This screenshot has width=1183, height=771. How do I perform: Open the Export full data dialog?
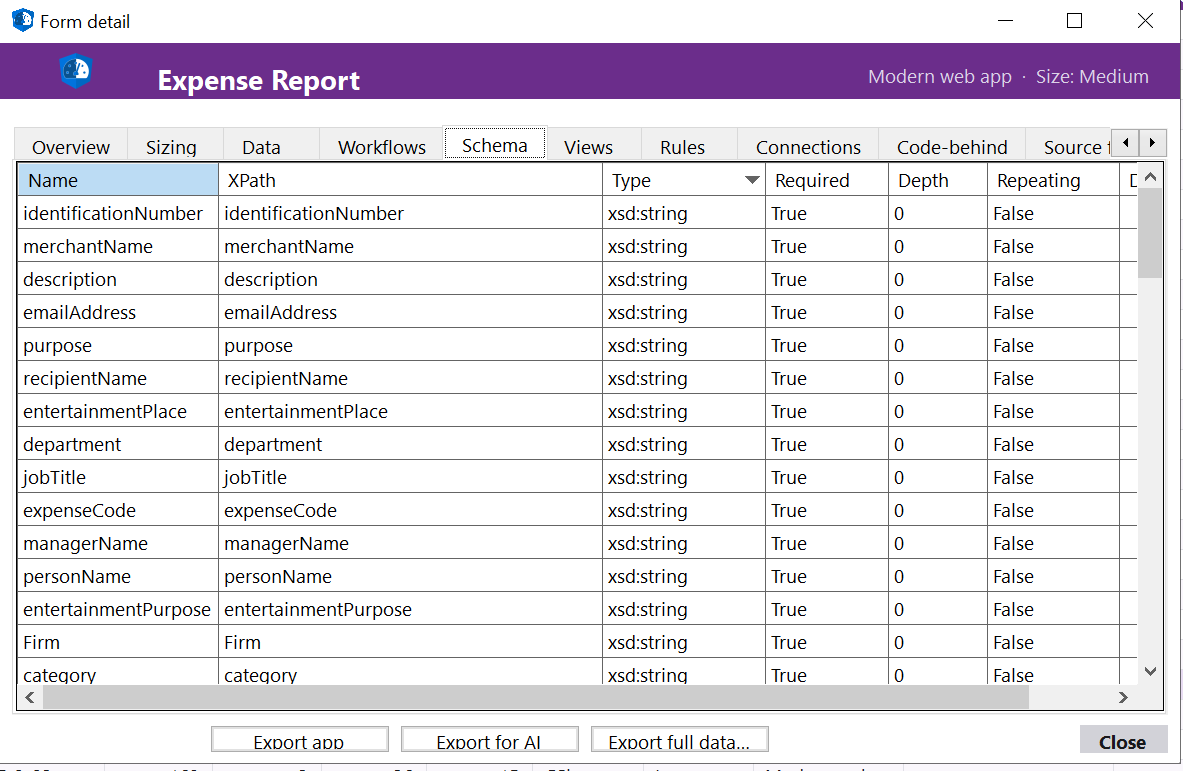pos(679,739)
